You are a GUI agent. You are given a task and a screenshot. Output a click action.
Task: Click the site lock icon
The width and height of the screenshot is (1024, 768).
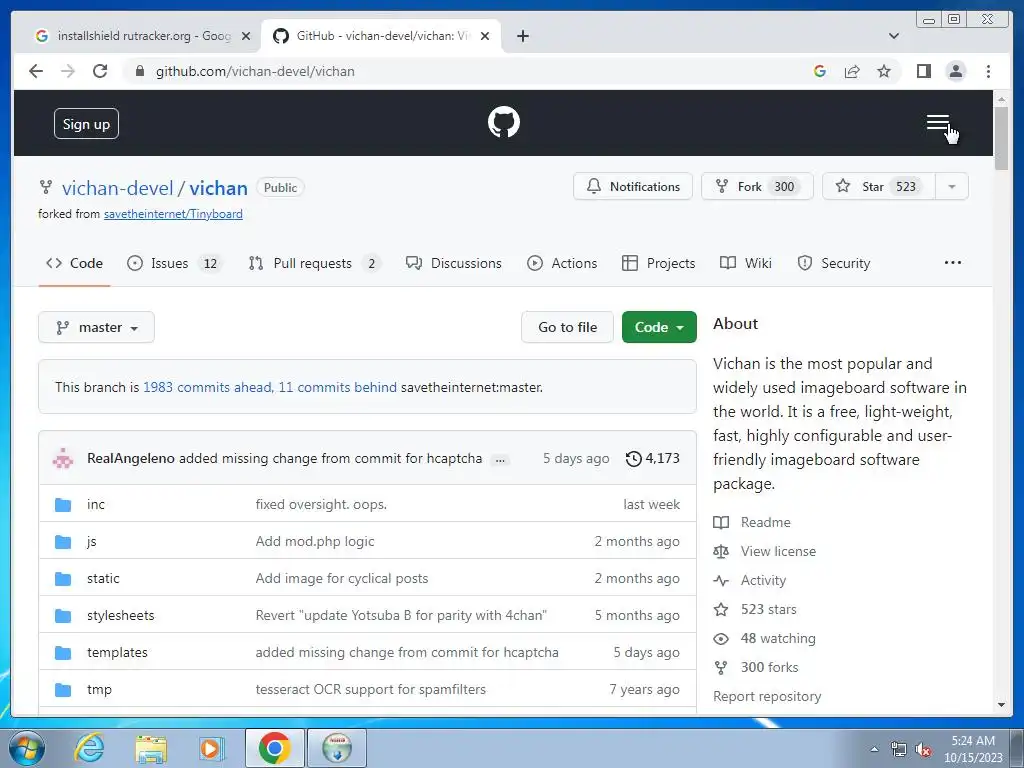point(139,71)
